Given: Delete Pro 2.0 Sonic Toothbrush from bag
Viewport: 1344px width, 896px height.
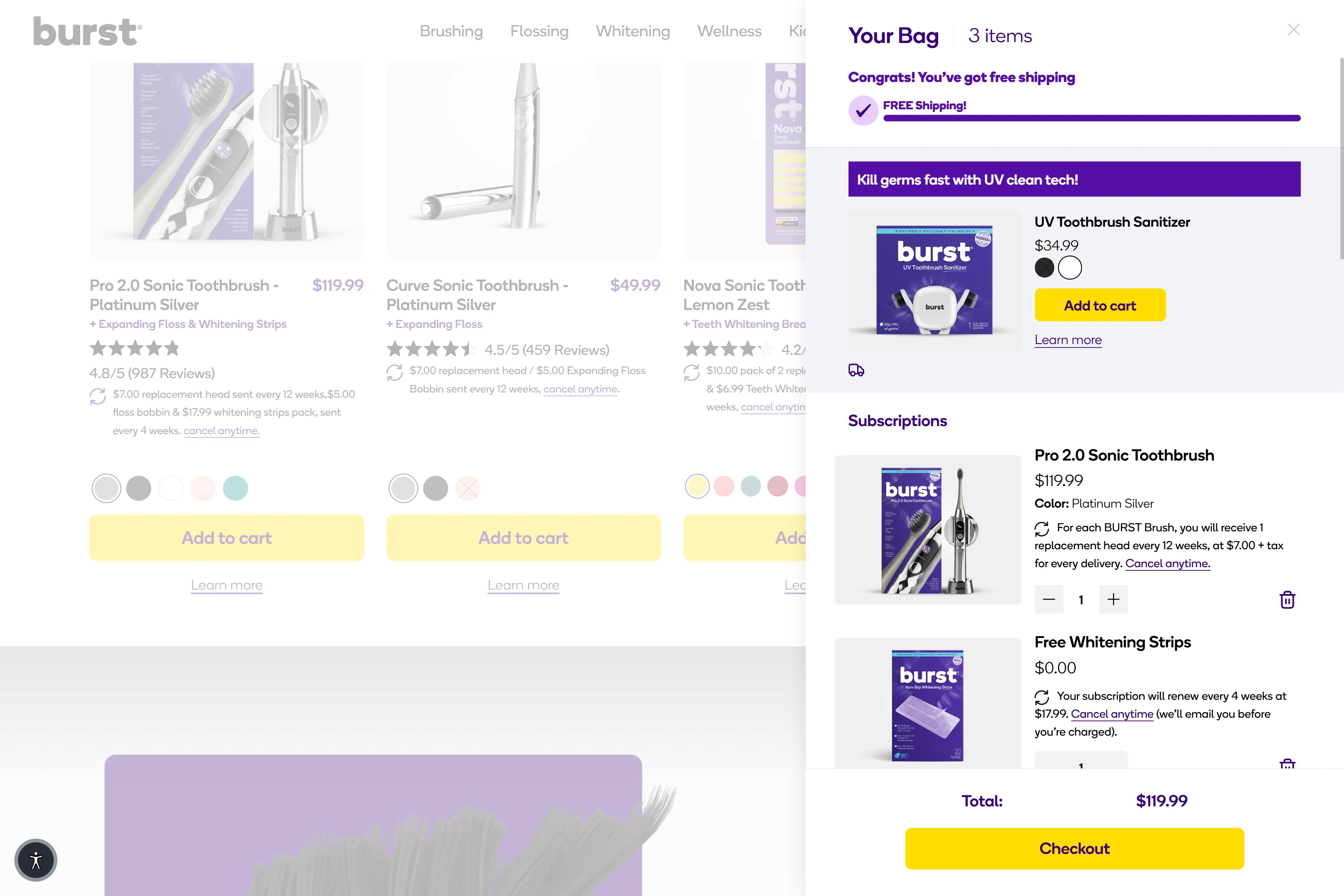Looking at the screenshot, I should coord(1287,599).
